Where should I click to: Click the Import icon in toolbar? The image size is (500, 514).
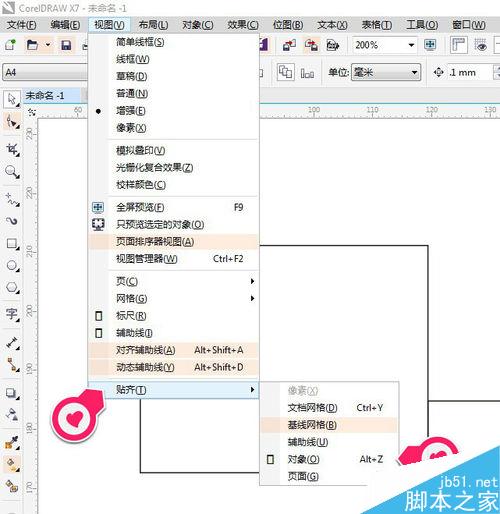coord(289,45)
